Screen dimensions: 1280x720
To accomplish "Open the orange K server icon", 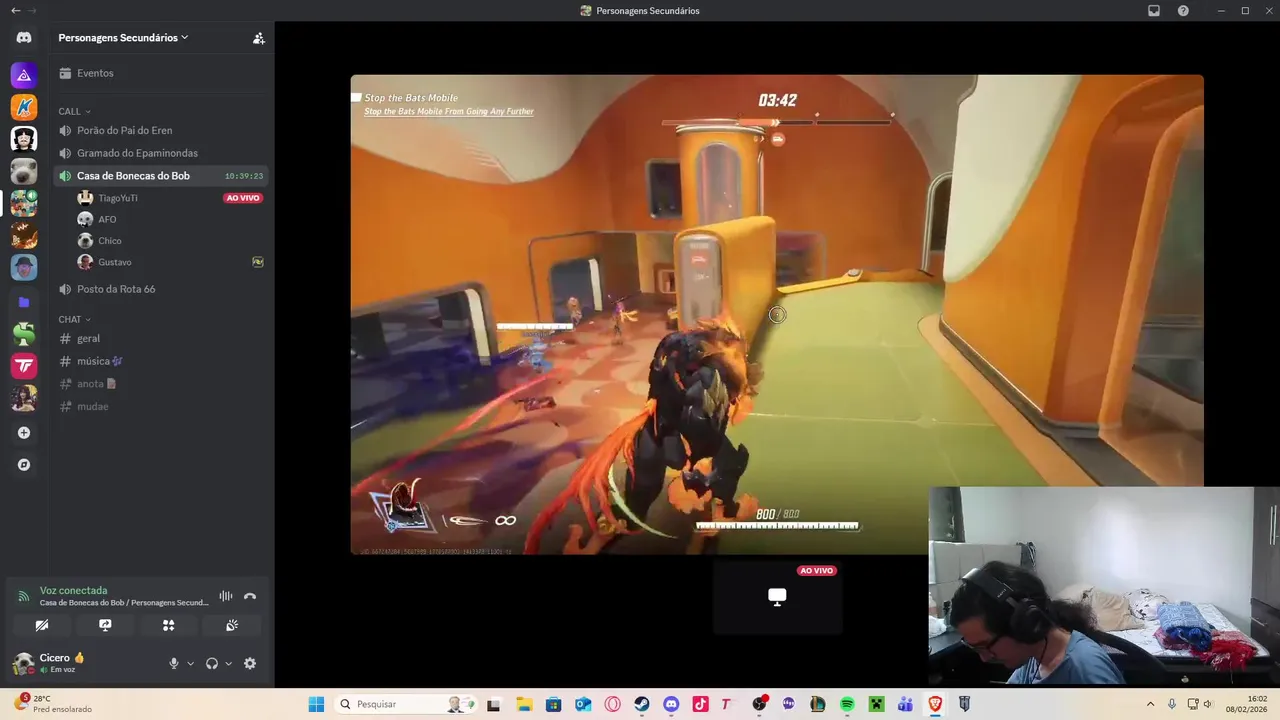I will (24, 107).
